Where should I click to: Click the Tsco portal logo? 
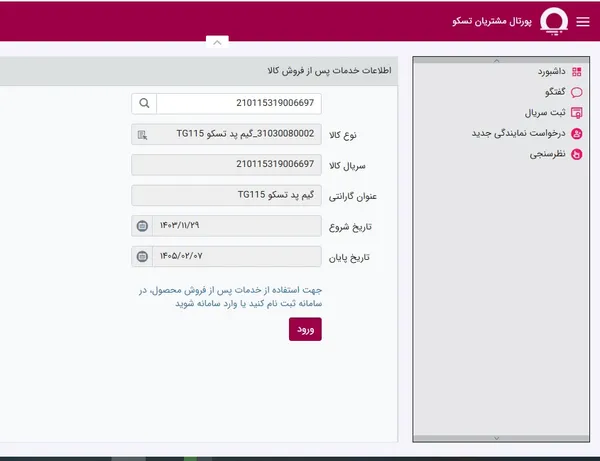554,21
